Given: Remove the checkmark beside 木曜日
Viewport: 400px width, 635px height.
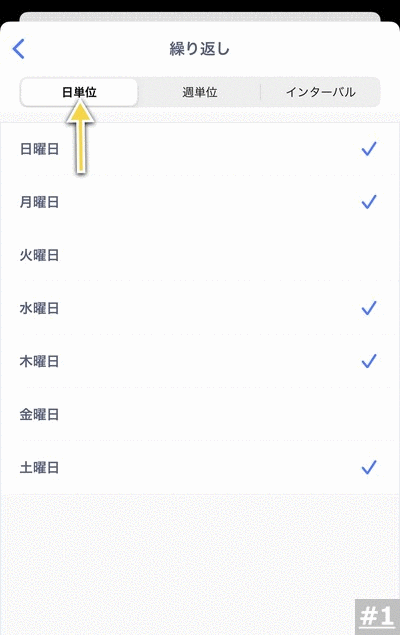Looking at the screenshot, I should (369, 361).
